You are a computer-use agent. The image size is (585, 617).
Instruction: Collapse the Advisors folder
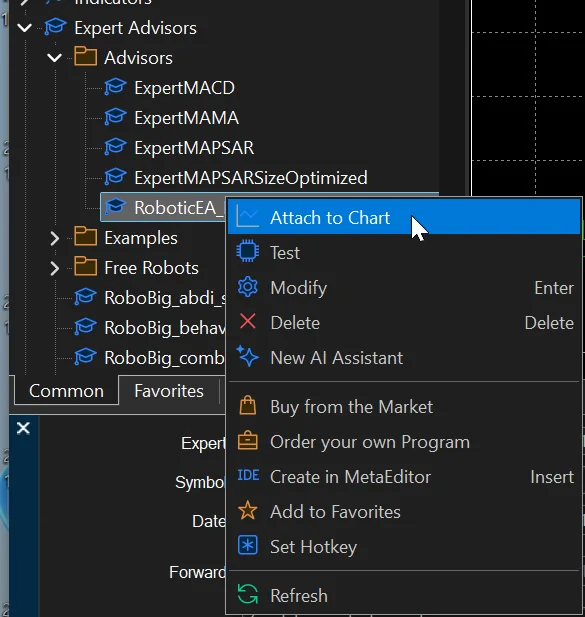pos(54,58)
